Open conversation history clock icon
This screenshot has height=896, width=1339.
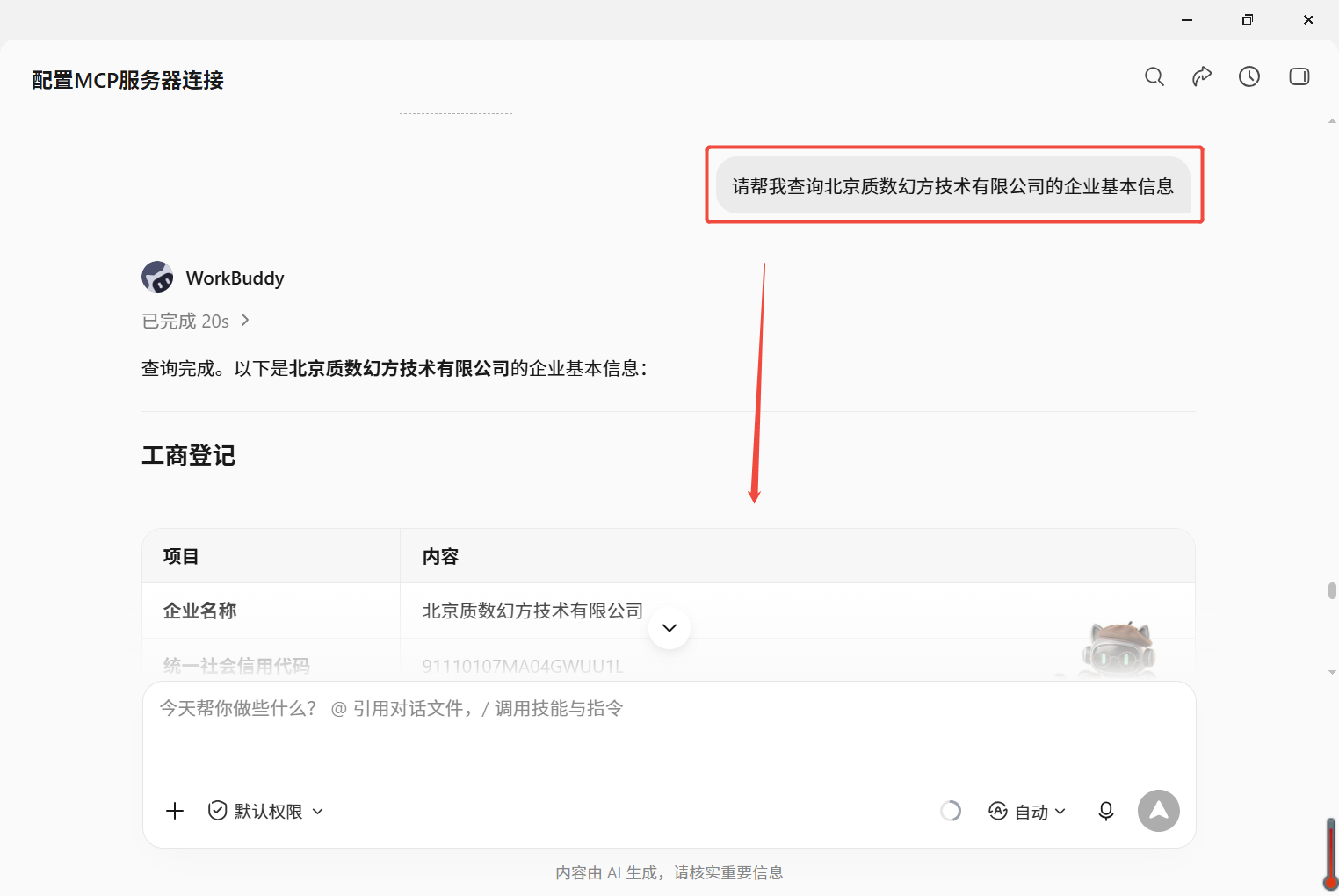pos(1249,76)
